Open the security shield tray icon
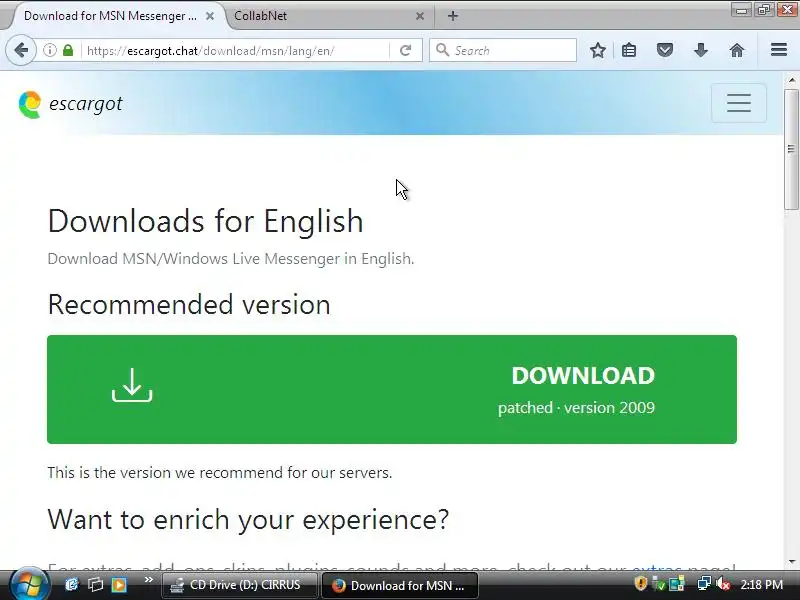The height and width of the screenshot is (600, 800). (x=640, y=584)
